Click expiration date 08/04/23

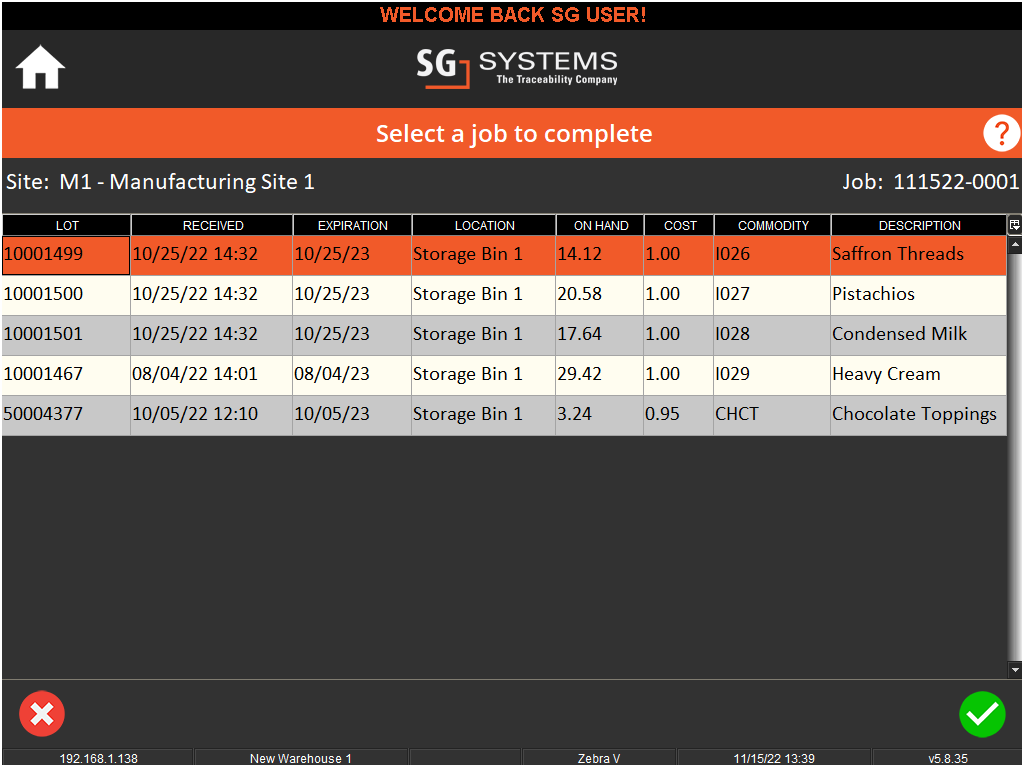(x=352, y=374)
